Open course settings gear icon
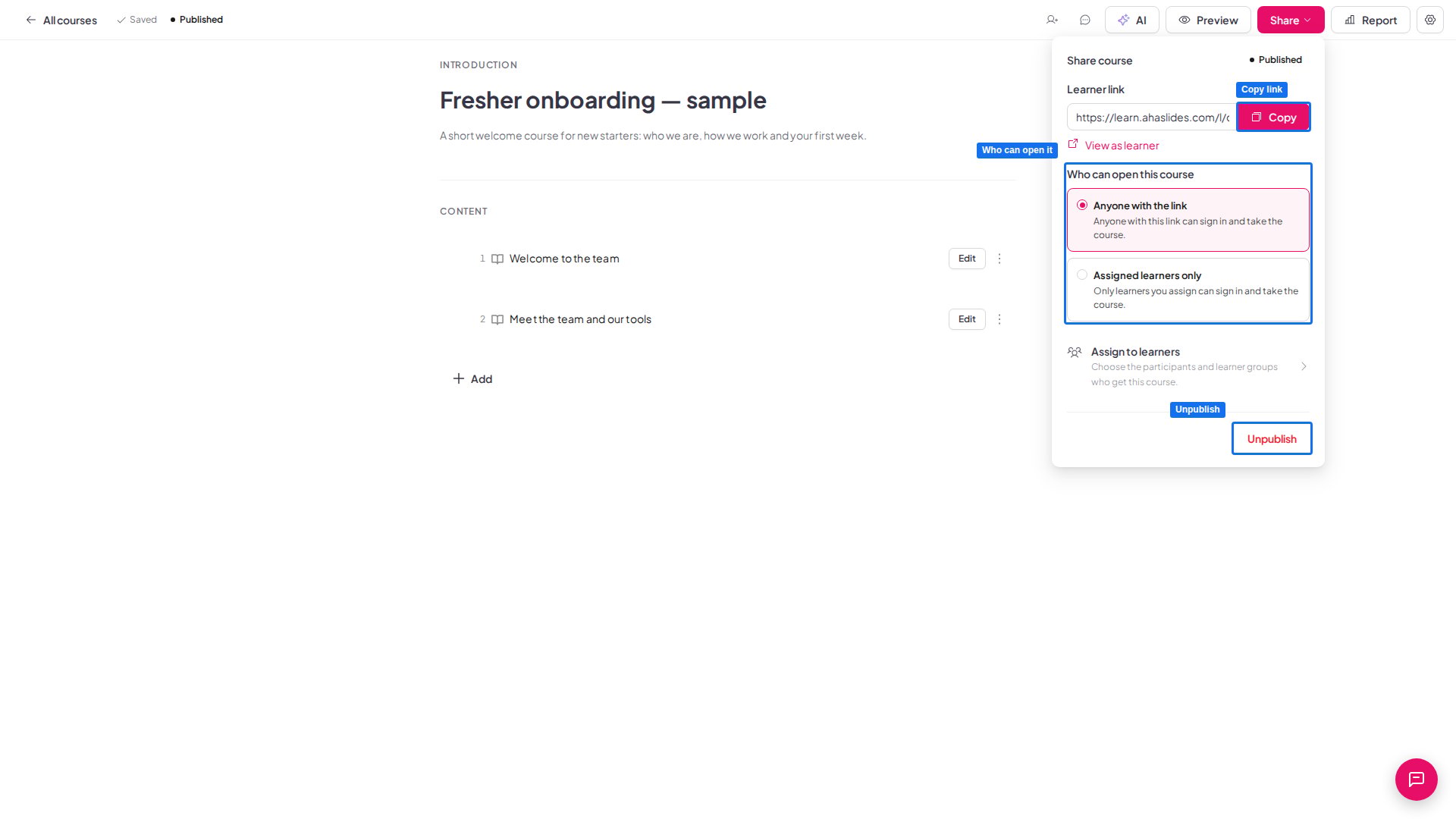The image size is (1456, 819). pyautogui.click(x=1429, y=20)
